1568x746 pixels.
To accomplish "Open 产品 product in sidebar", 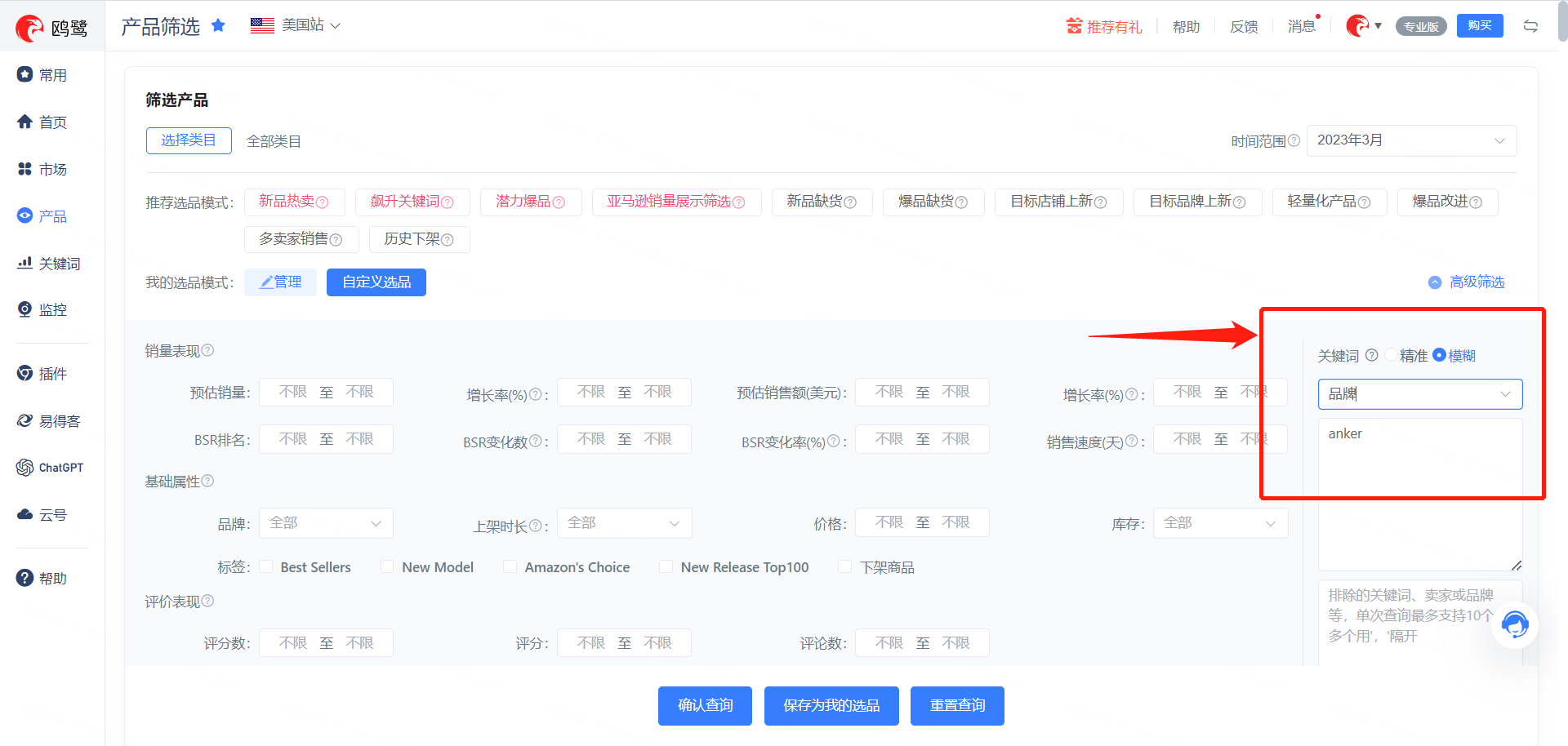I will click(x=42, y=216).
